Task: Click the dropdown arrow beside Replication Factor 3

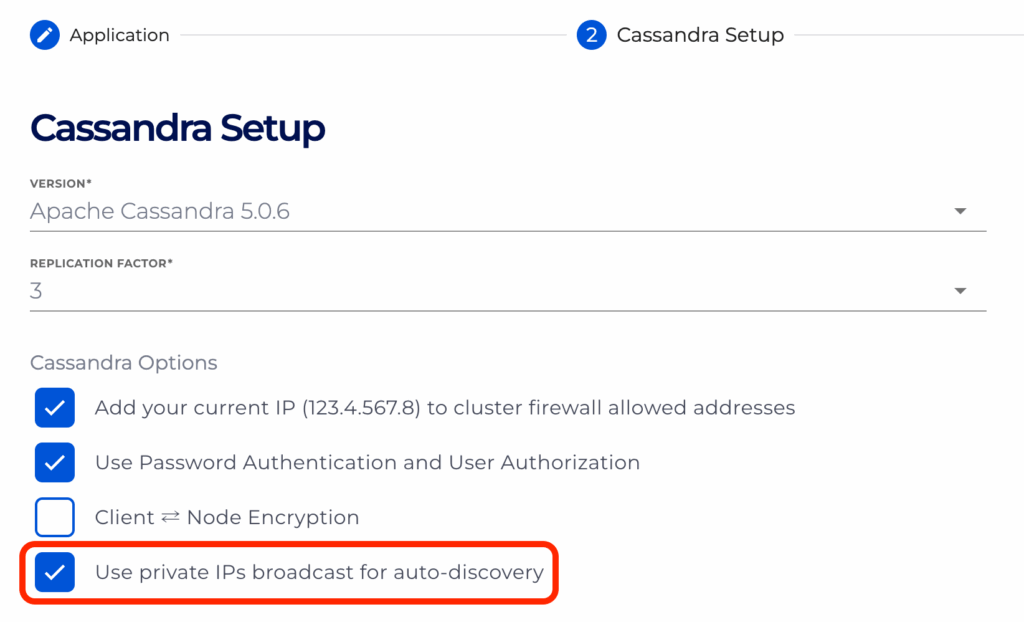Action: point(959,290)
